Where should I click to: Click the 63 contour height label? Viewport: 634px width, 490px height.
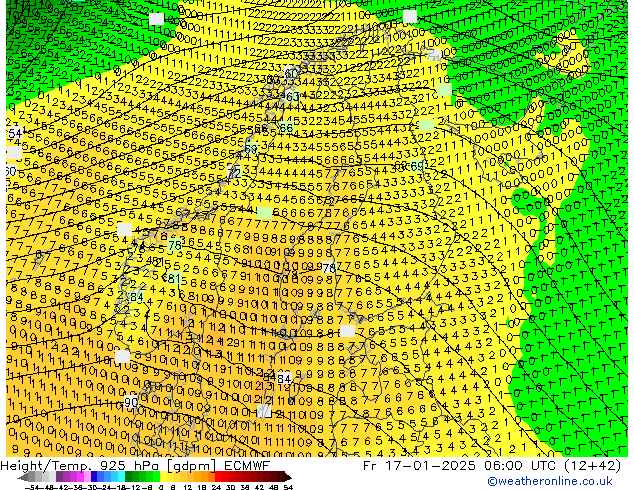292,97
